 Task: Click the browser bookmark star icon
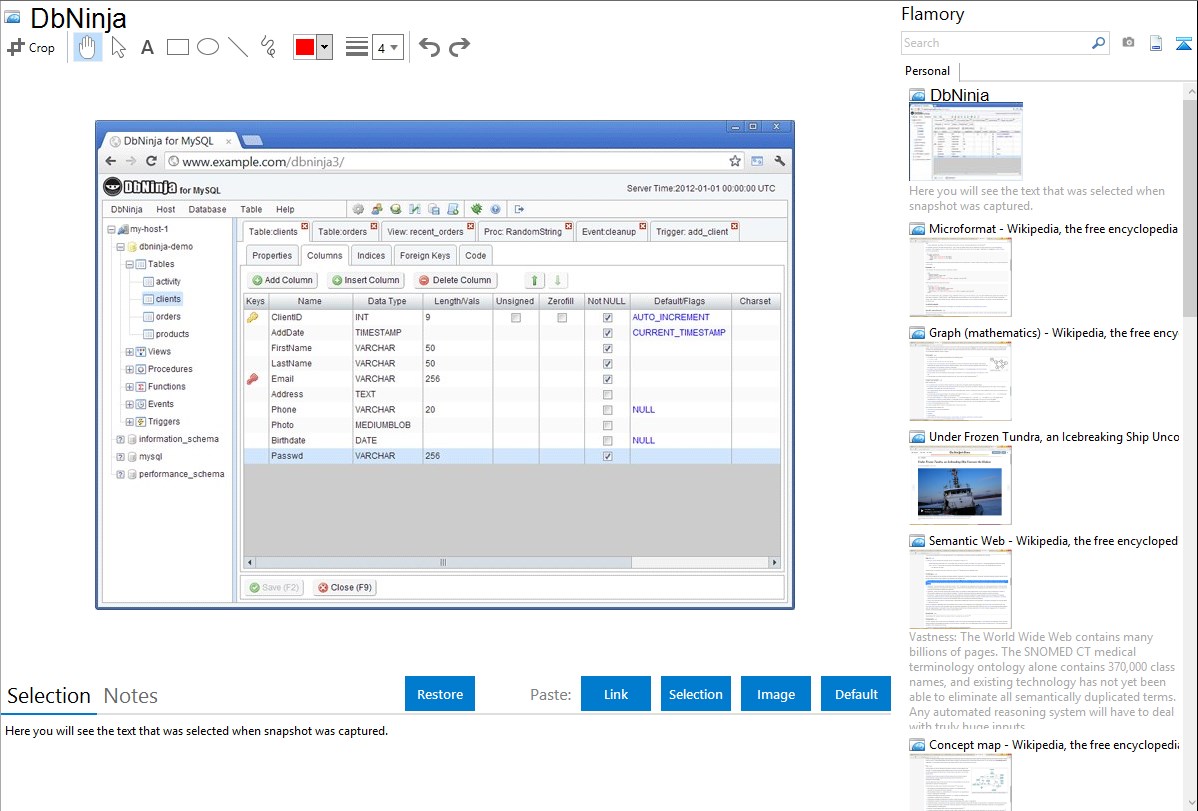point(735,161)
